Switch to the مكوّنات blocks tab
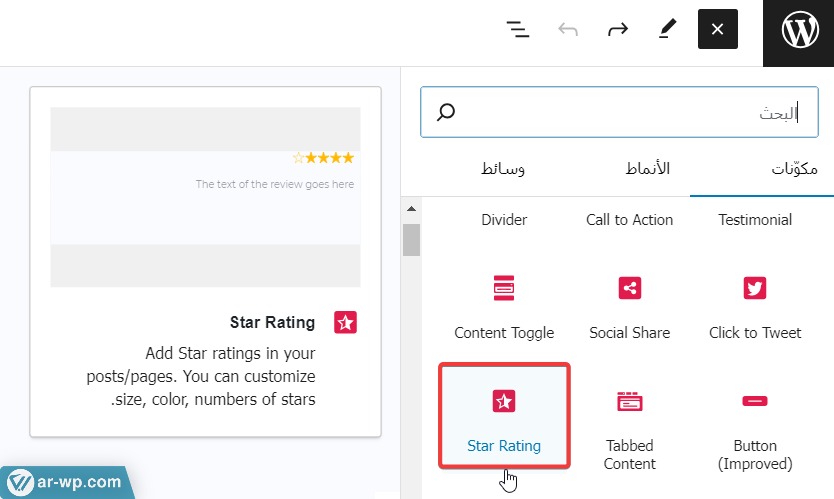 coord(794,168)
